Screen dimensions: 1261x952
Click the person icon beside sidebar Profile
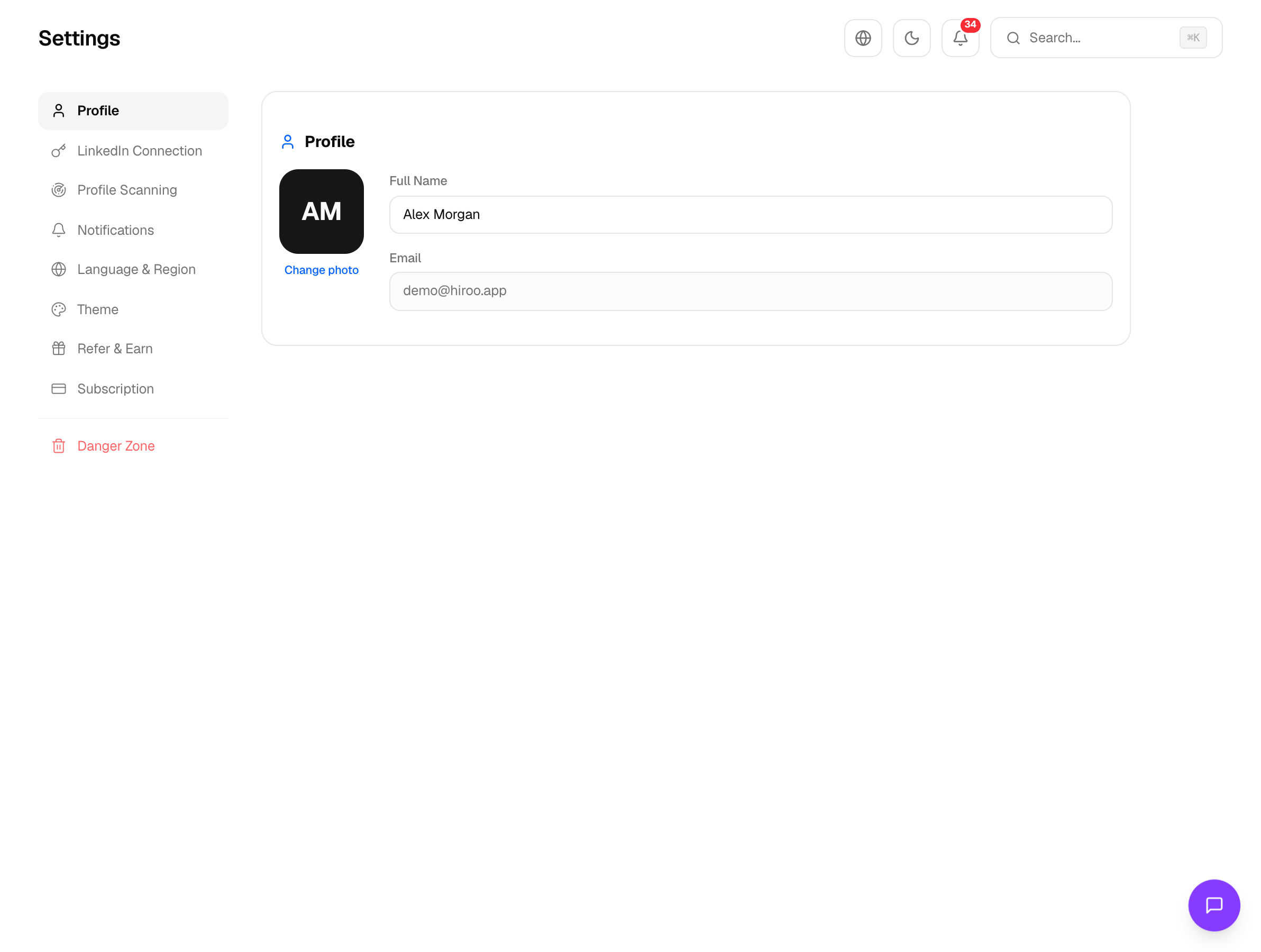pos(59,111)
